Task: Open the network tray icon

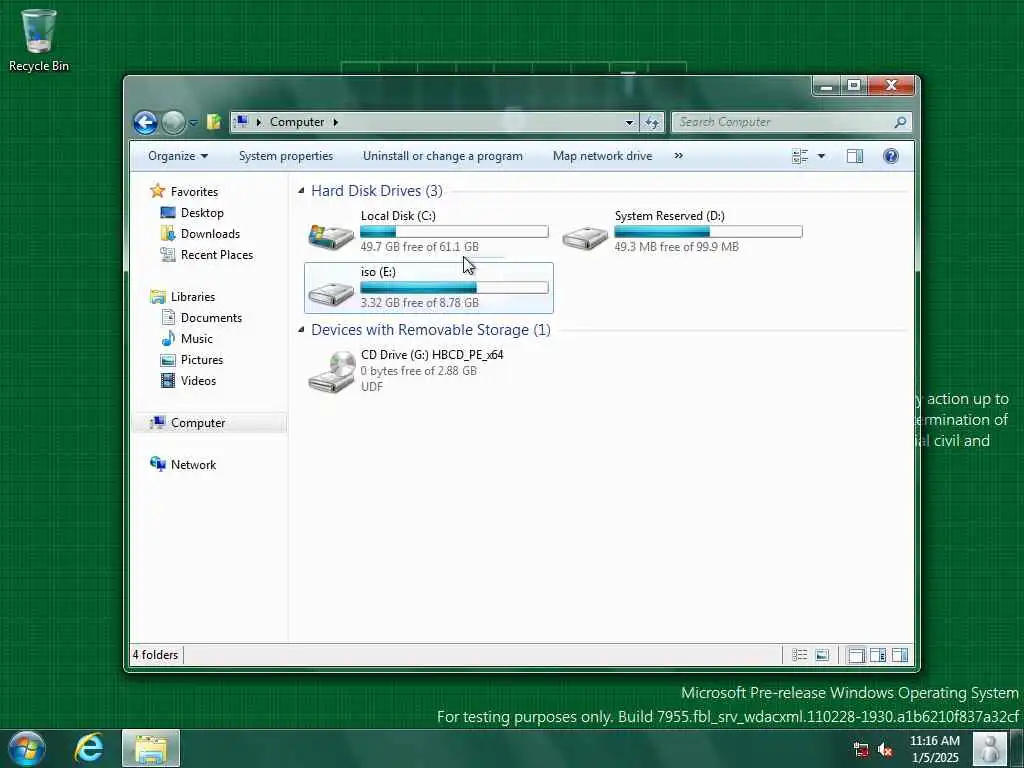Action: pyautogui.click(x=861, y=750)
